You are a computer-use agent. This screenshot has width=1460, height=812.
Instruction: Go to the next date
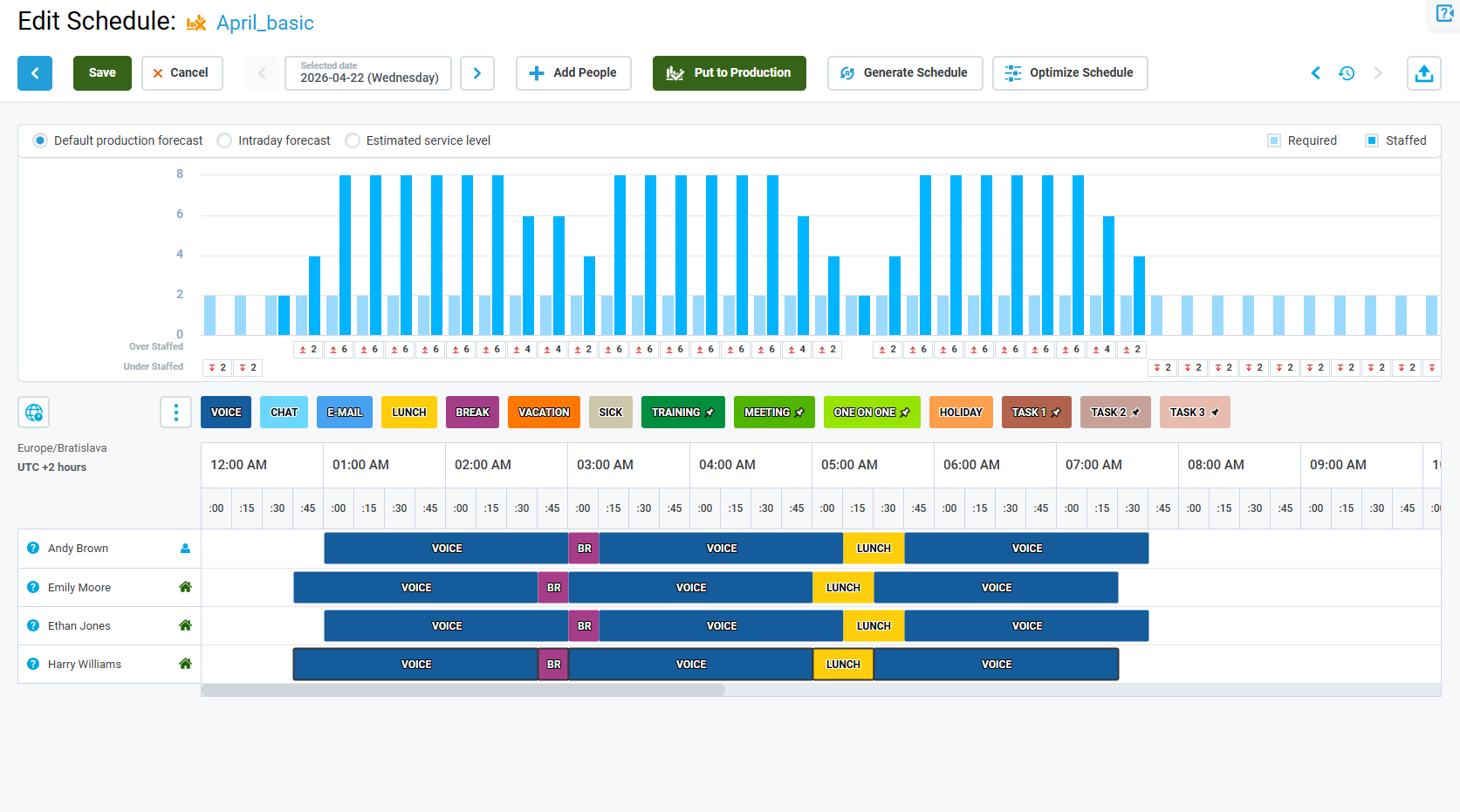[x=477, y=73]
